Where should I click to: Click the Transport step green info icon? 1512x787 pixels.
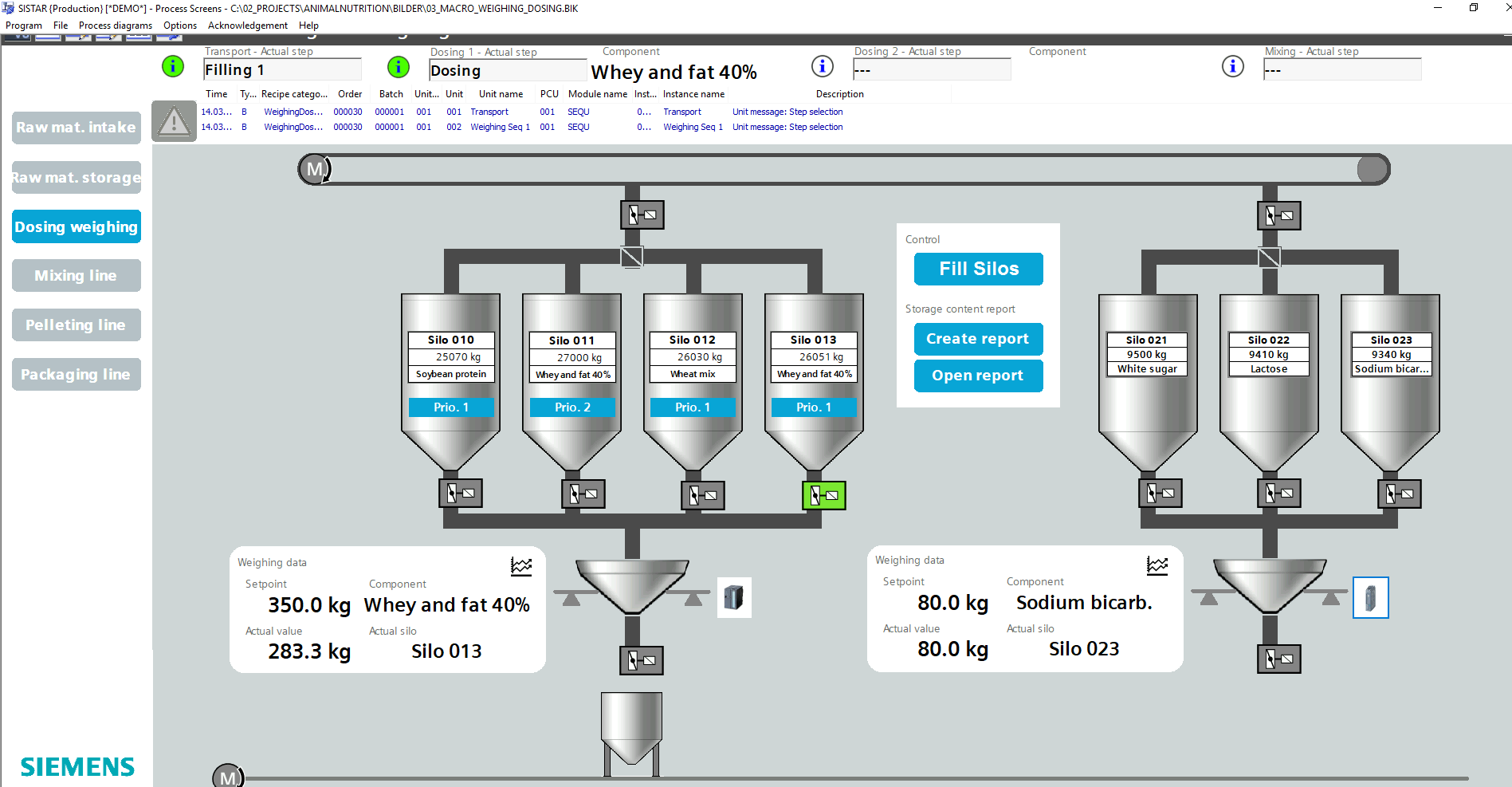[173, 66]
